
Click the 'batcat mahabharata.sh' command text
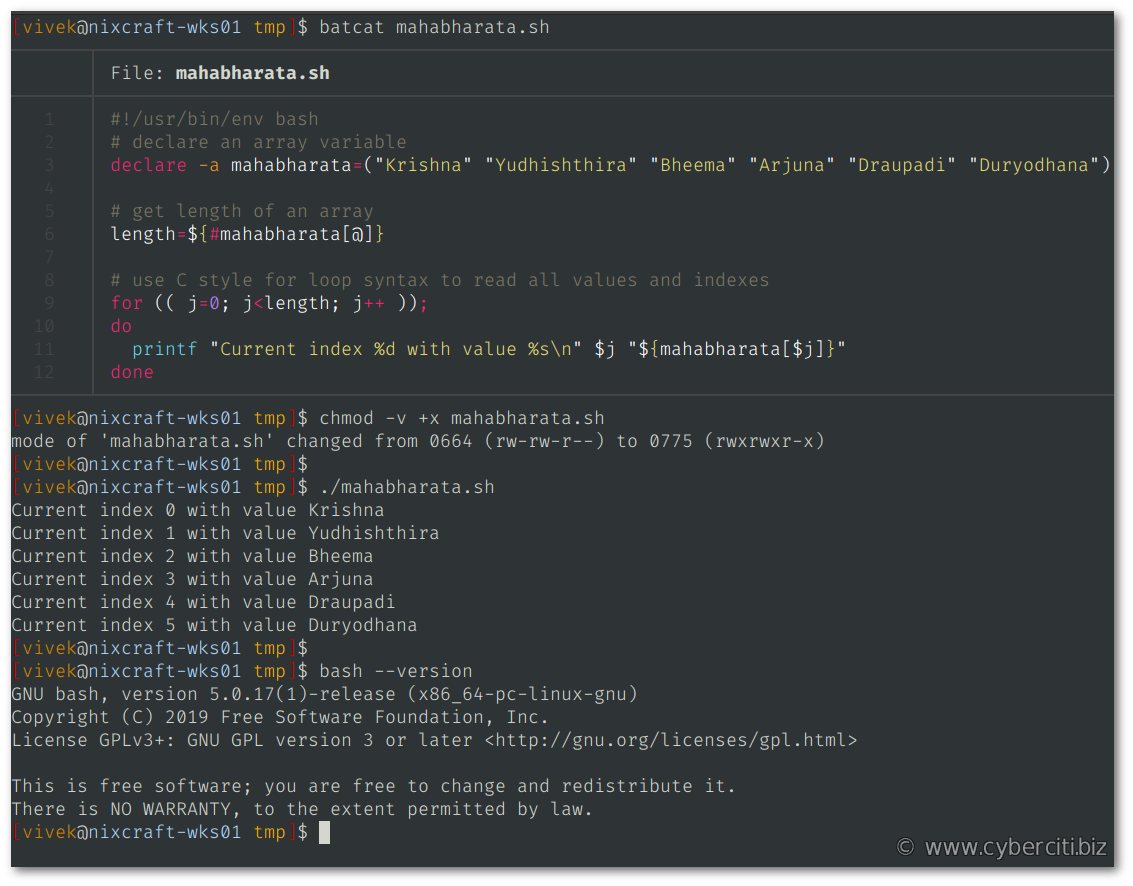click(434, 27)
